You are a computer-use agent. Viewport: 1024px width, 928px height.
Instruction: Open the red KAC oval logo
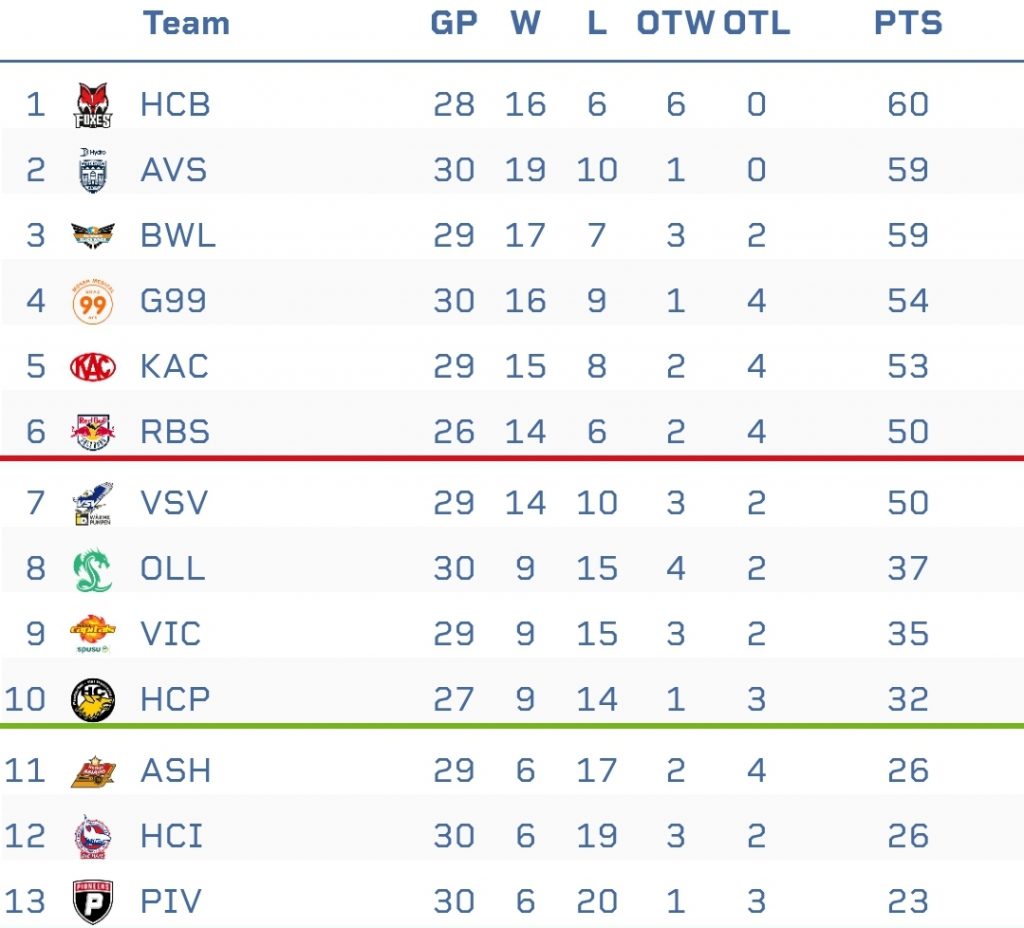click(x=93, y=366)
